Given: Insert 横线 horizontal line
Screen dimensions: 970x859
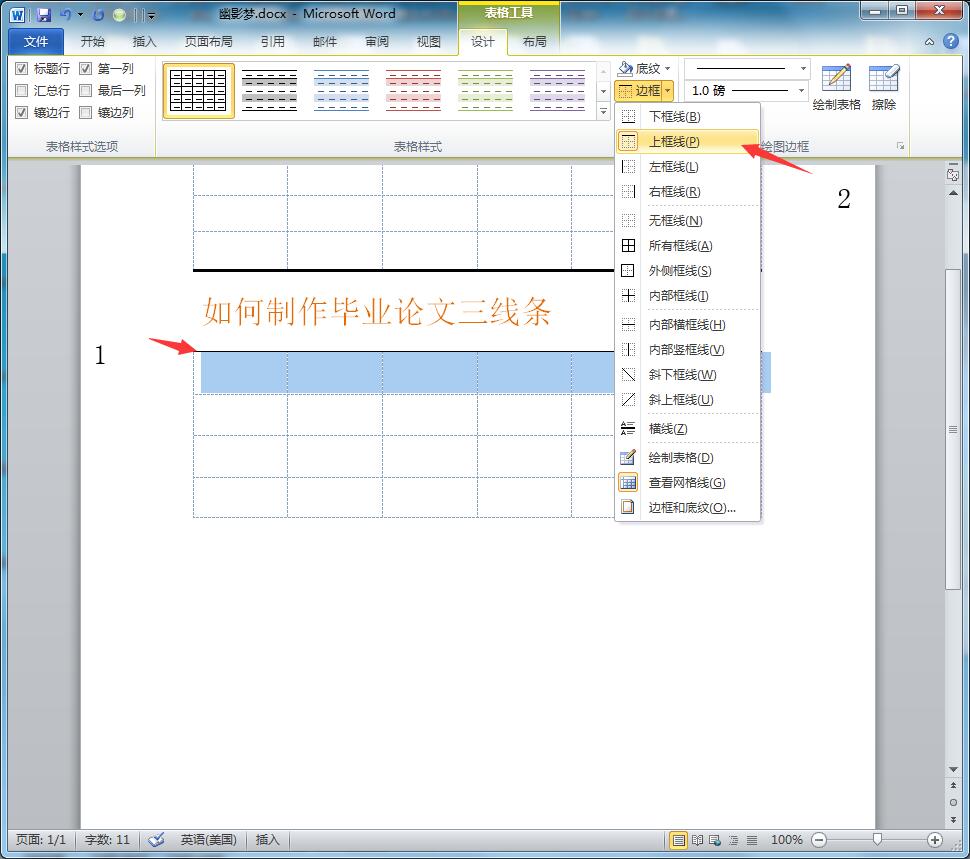Looking at the screenshot, I should [688, 429].
